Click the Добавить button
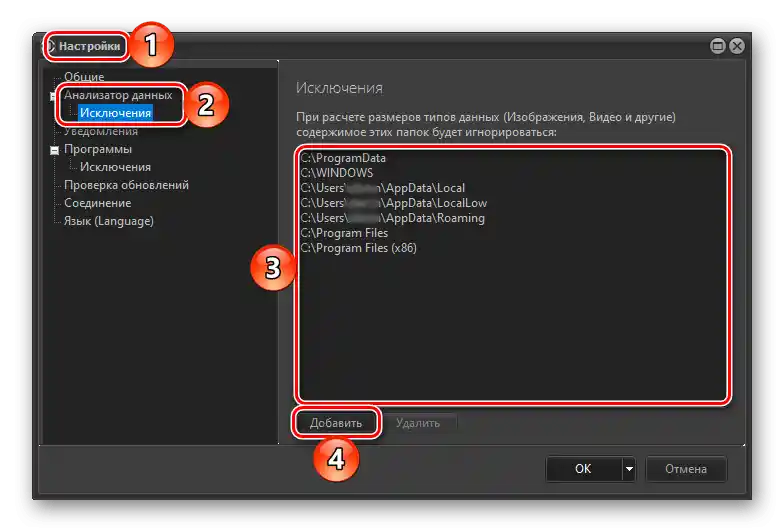 [336, 423]
